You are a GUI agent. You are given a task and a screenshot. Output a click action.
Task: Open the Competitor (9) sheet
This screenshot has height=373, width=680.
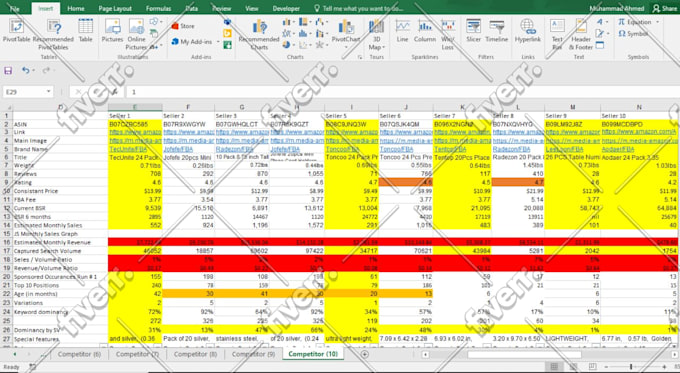[x=253, y=354]
